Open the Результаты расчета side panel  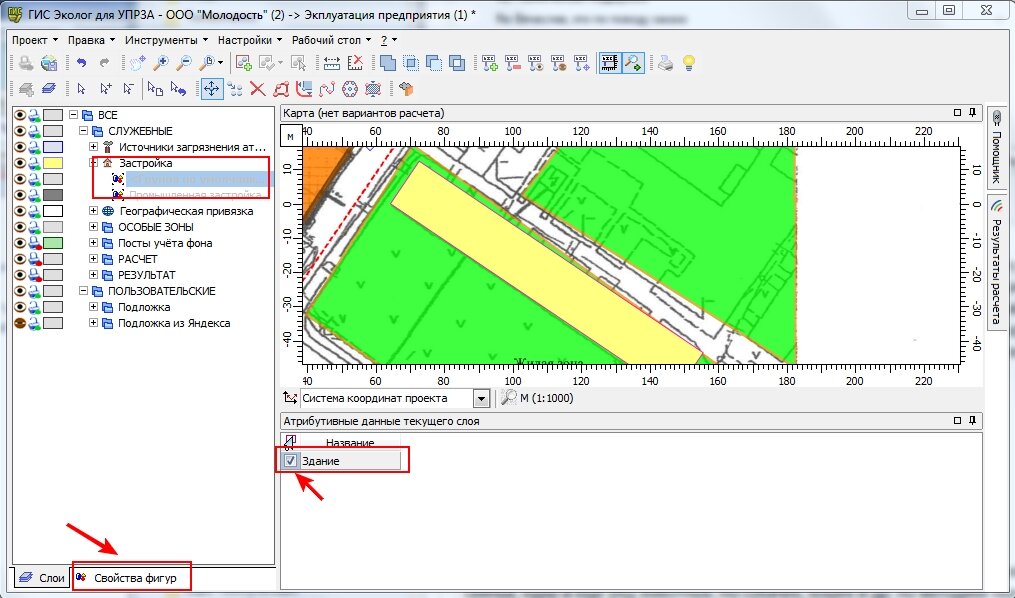tap(996, 262)
